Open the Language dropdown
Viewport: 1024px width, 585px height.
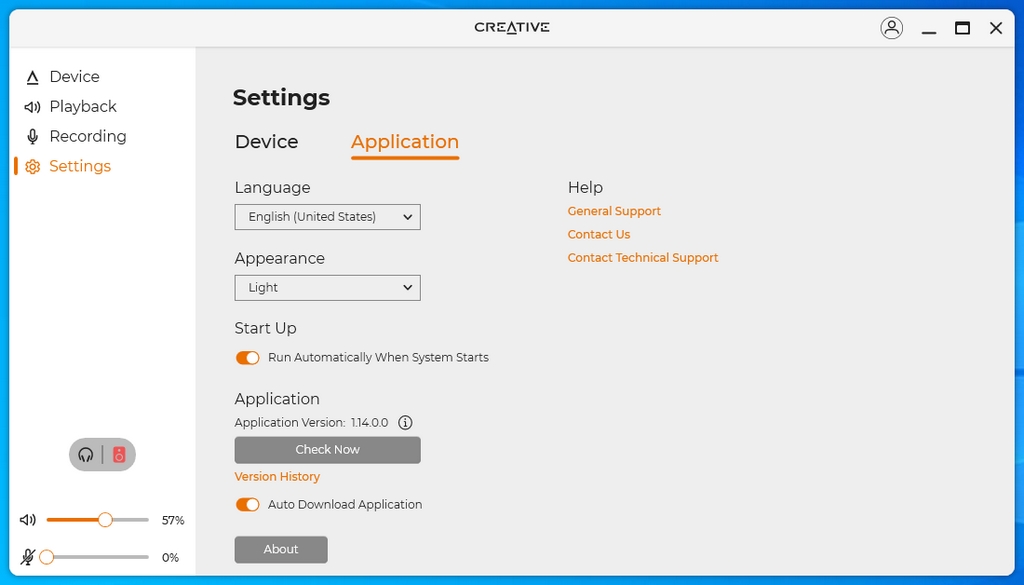coord(327,217)
